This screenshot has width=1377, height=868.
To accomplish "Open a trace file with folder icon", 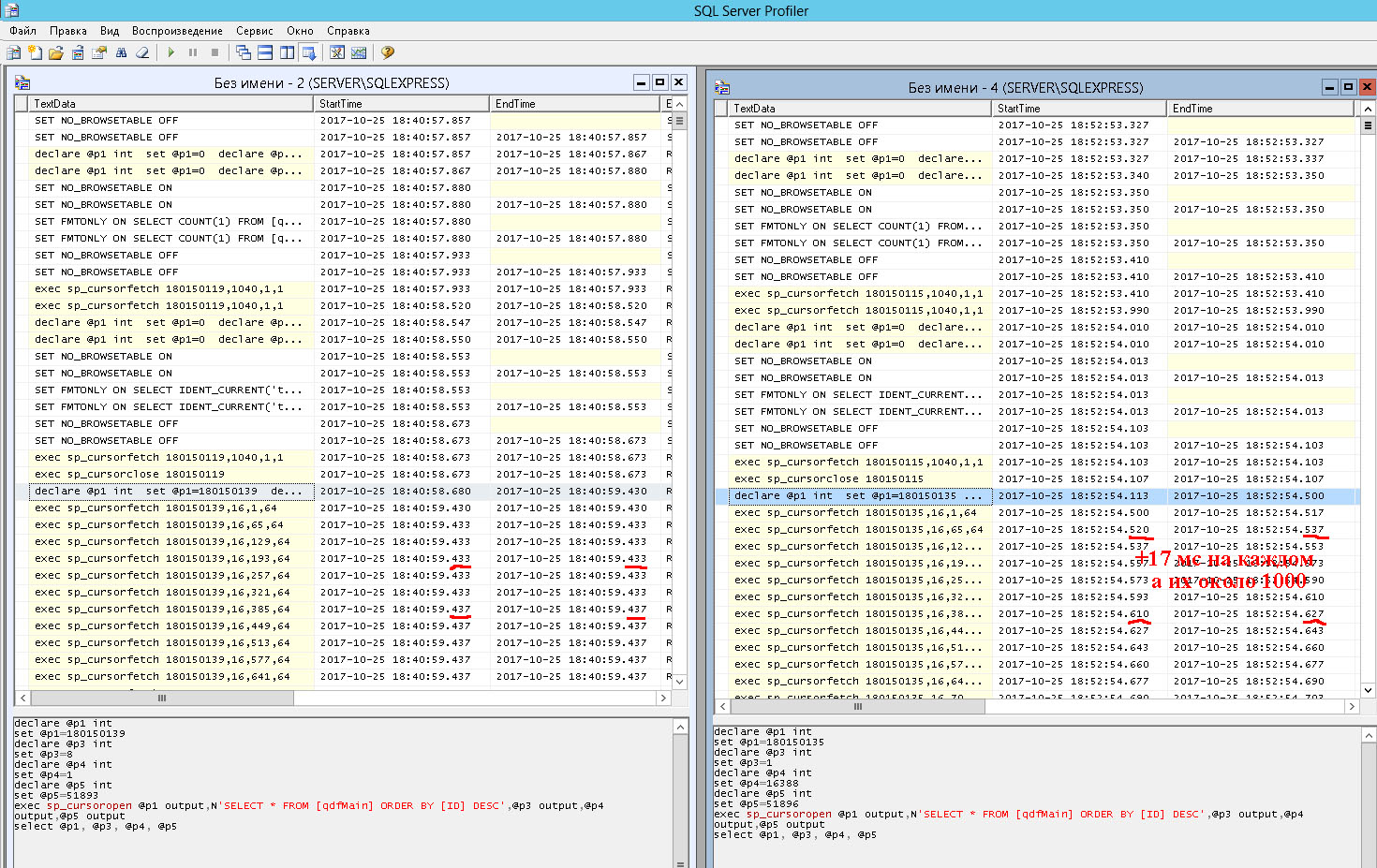I will pyautogui.click(x=56, y=52).
